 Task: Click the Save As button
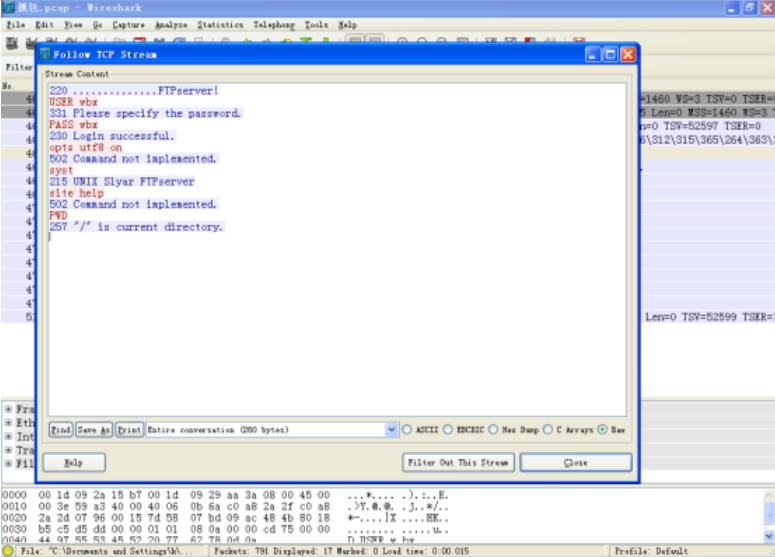pyautogui.click(x=94, y=429)
